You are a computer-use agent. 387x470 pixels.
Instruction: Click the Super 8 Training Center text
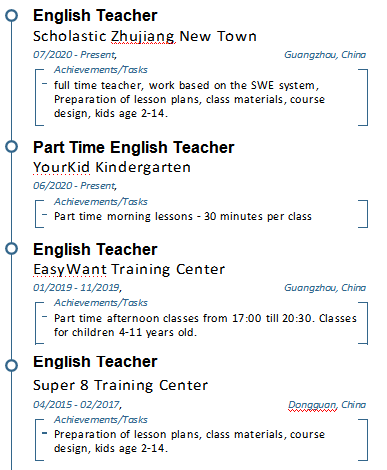coord(120,385)
